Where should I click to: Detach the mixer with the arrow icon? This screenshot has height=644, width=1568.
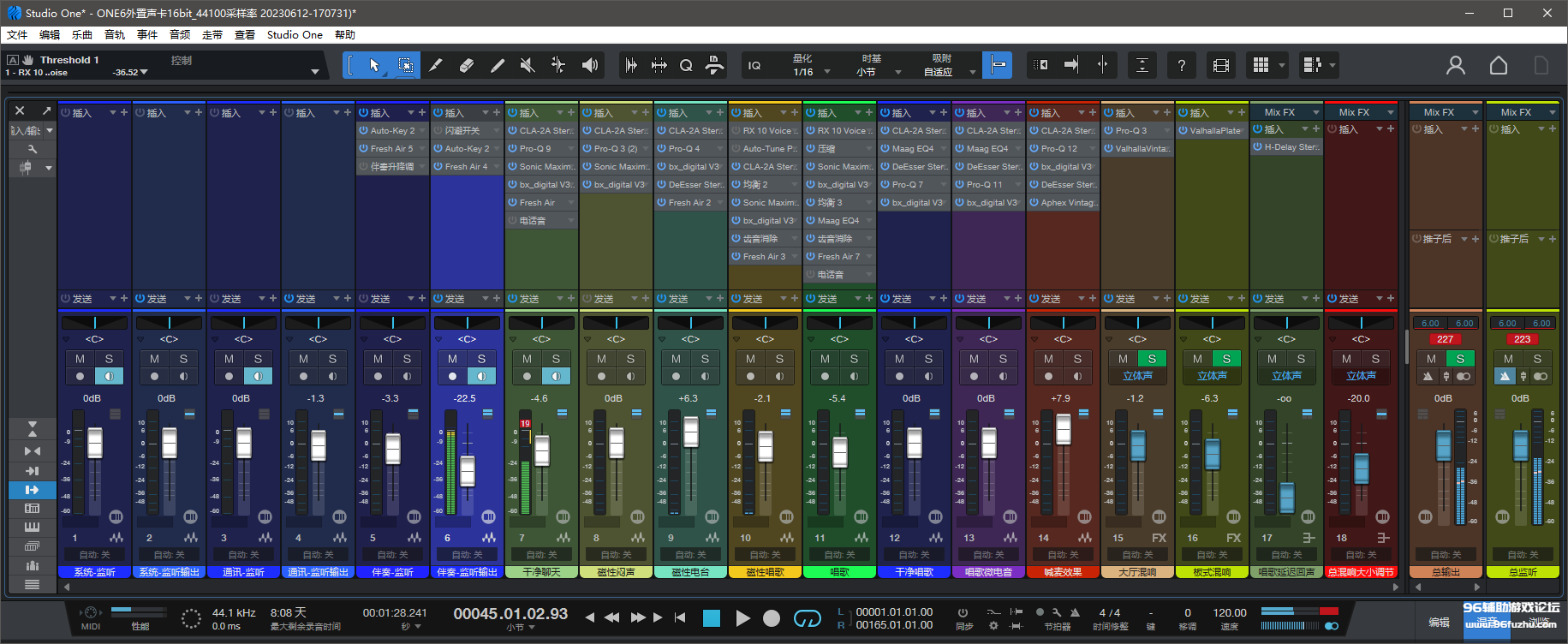pos(45,111)
